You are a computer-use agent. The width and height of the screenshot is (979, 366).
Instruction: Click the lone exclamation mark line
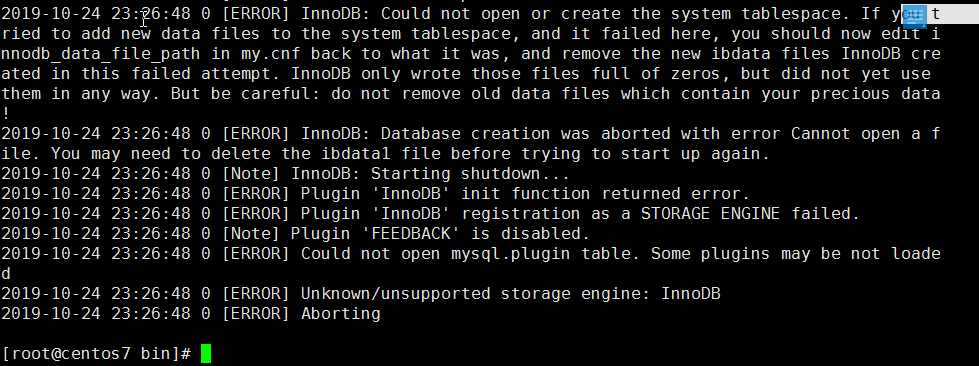pos(6,114)
